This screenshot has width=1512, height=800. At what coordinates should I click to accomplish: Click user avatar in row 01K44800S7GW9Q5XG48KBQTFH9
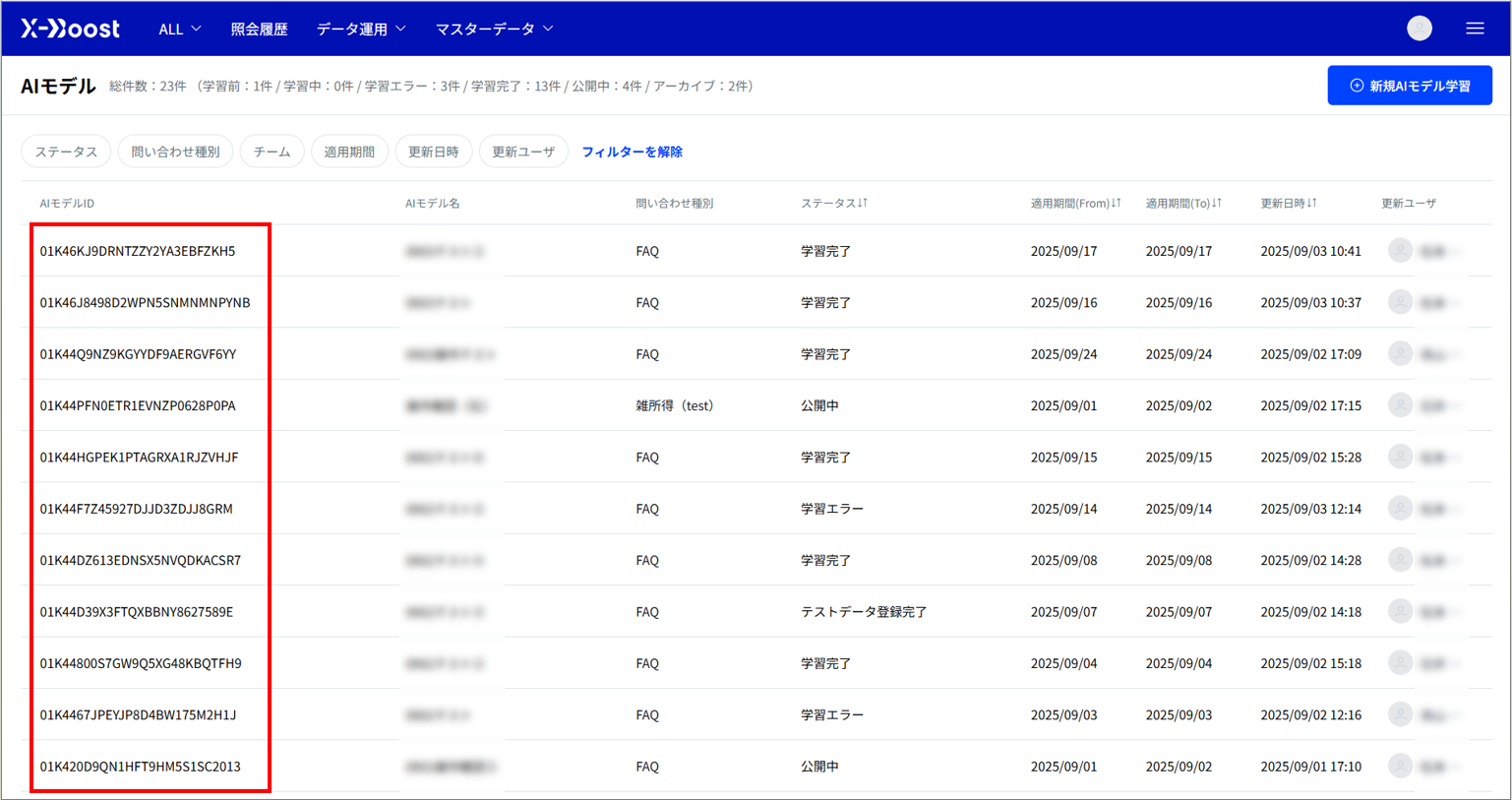[1400, 663]
